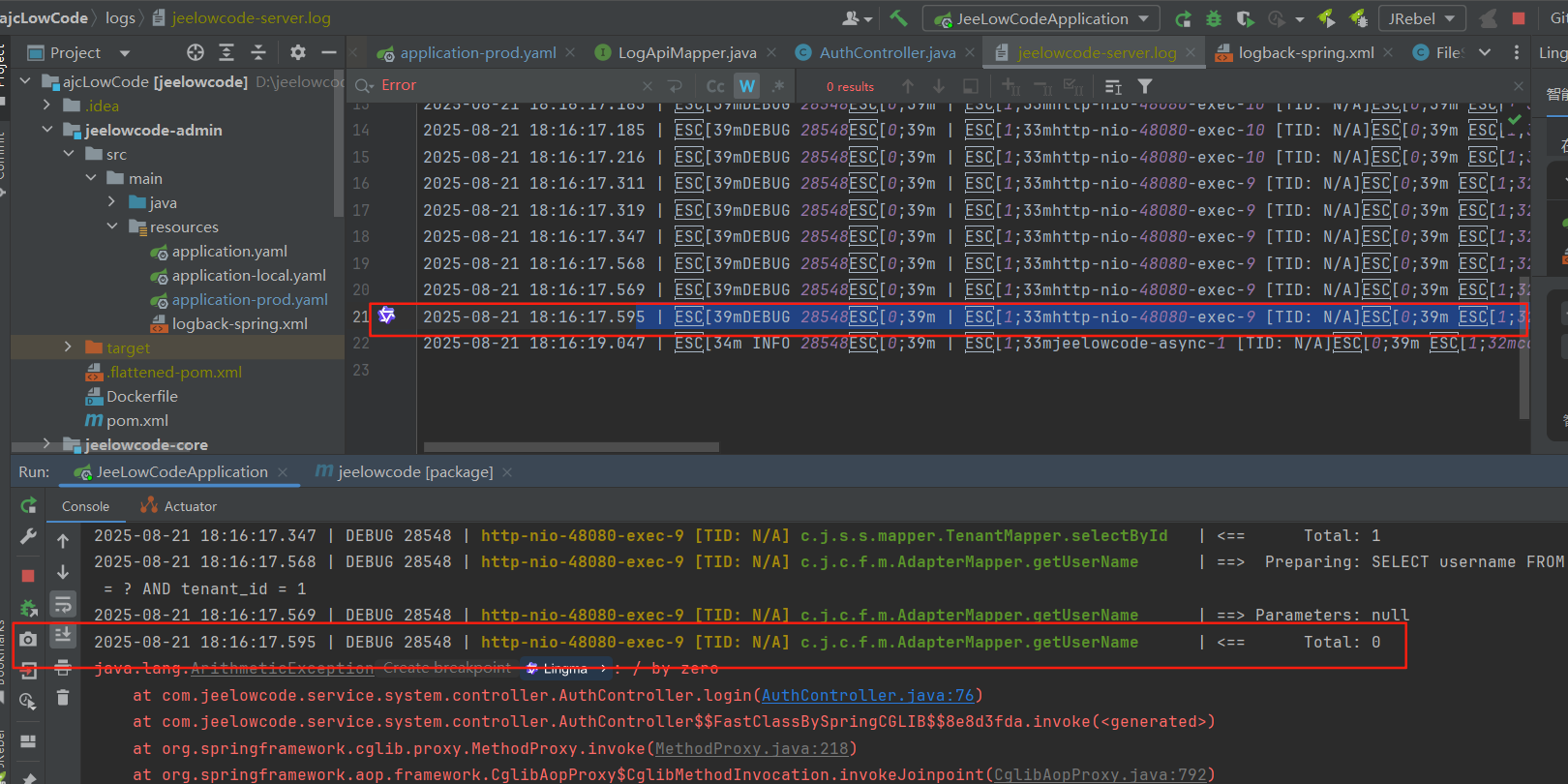The height and width of the screenshot is (784, 1568).
Task: Toggle Words option W in search bar
Action: [x=747, y=86]
